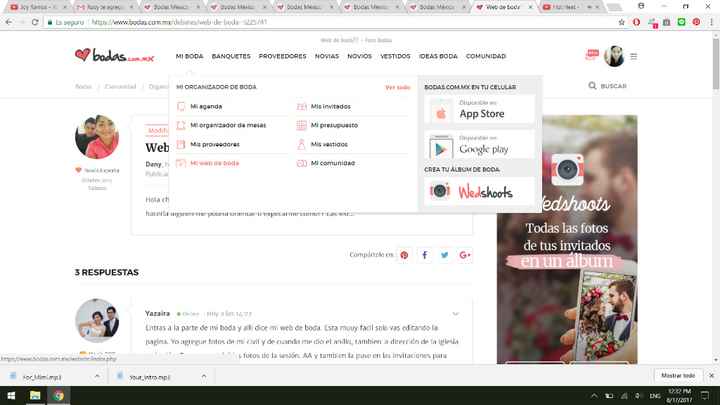Open NOVIAS navigation menu
The image size is (720, 405).
[327, 56]
